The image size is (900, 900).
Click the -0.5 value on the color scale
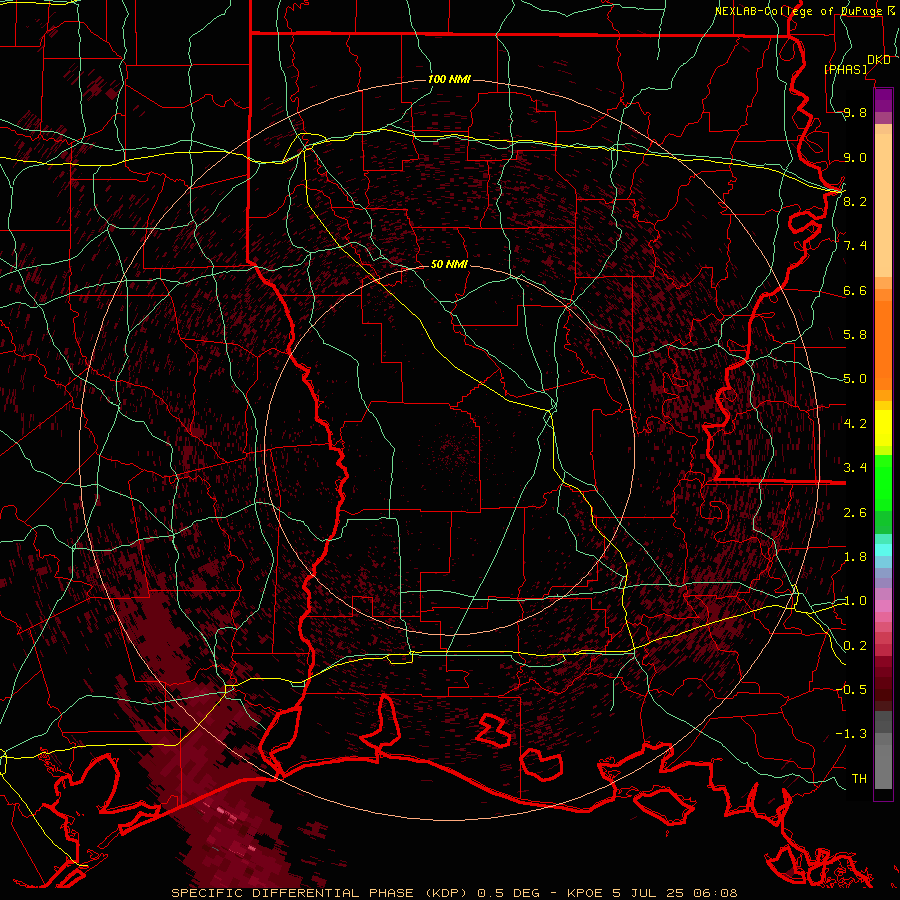click(851, 689)
